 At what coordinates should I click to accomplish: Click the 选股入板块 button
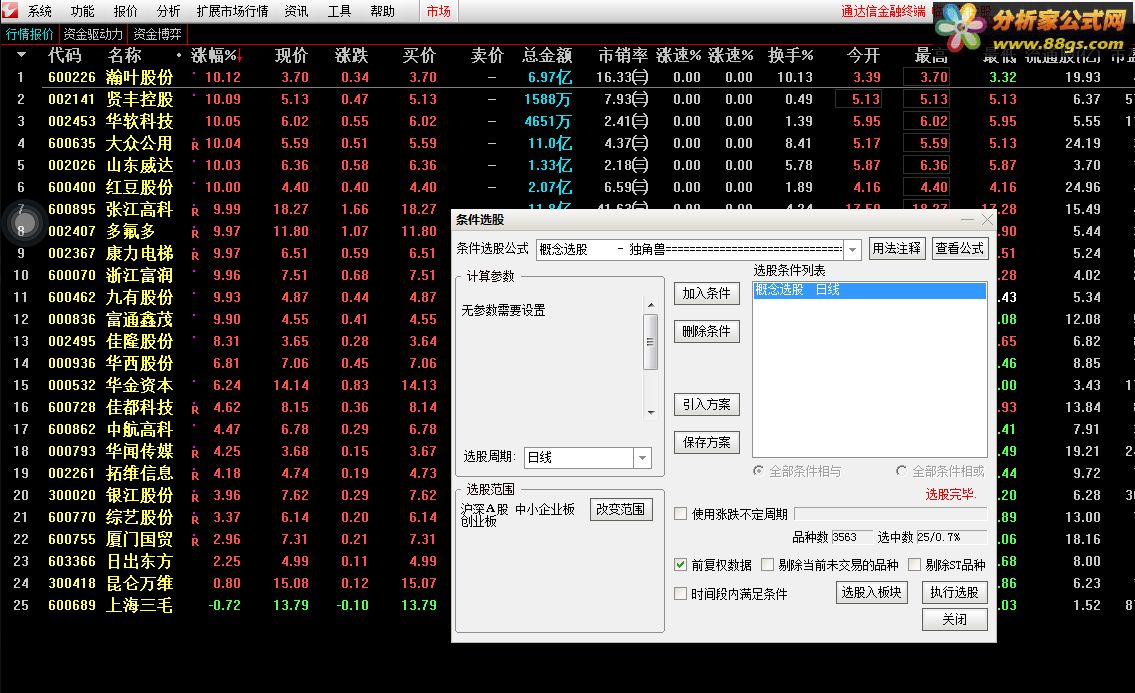pos(871,592)
